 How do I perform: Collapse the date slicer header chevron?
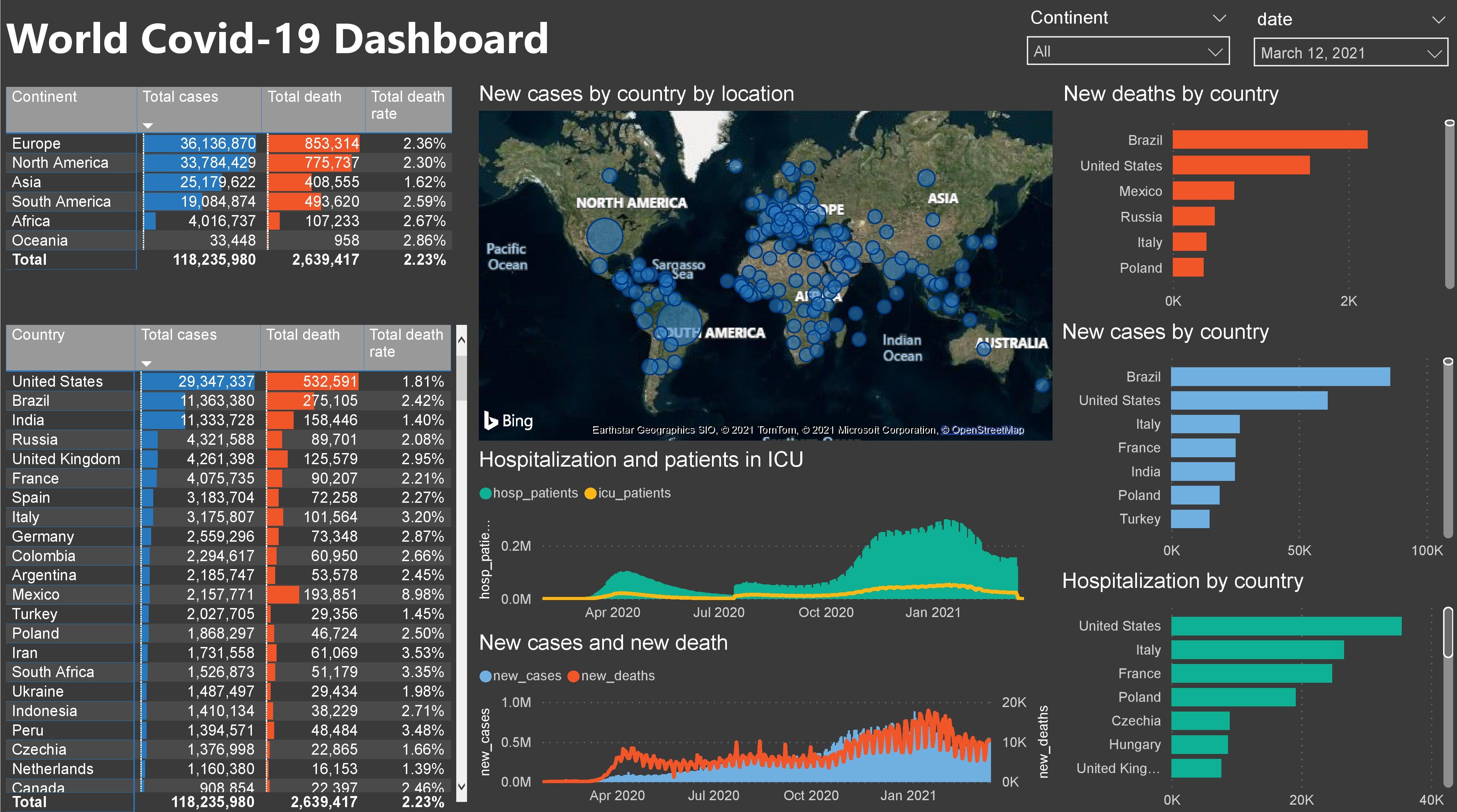click(x=1438, y=20)
